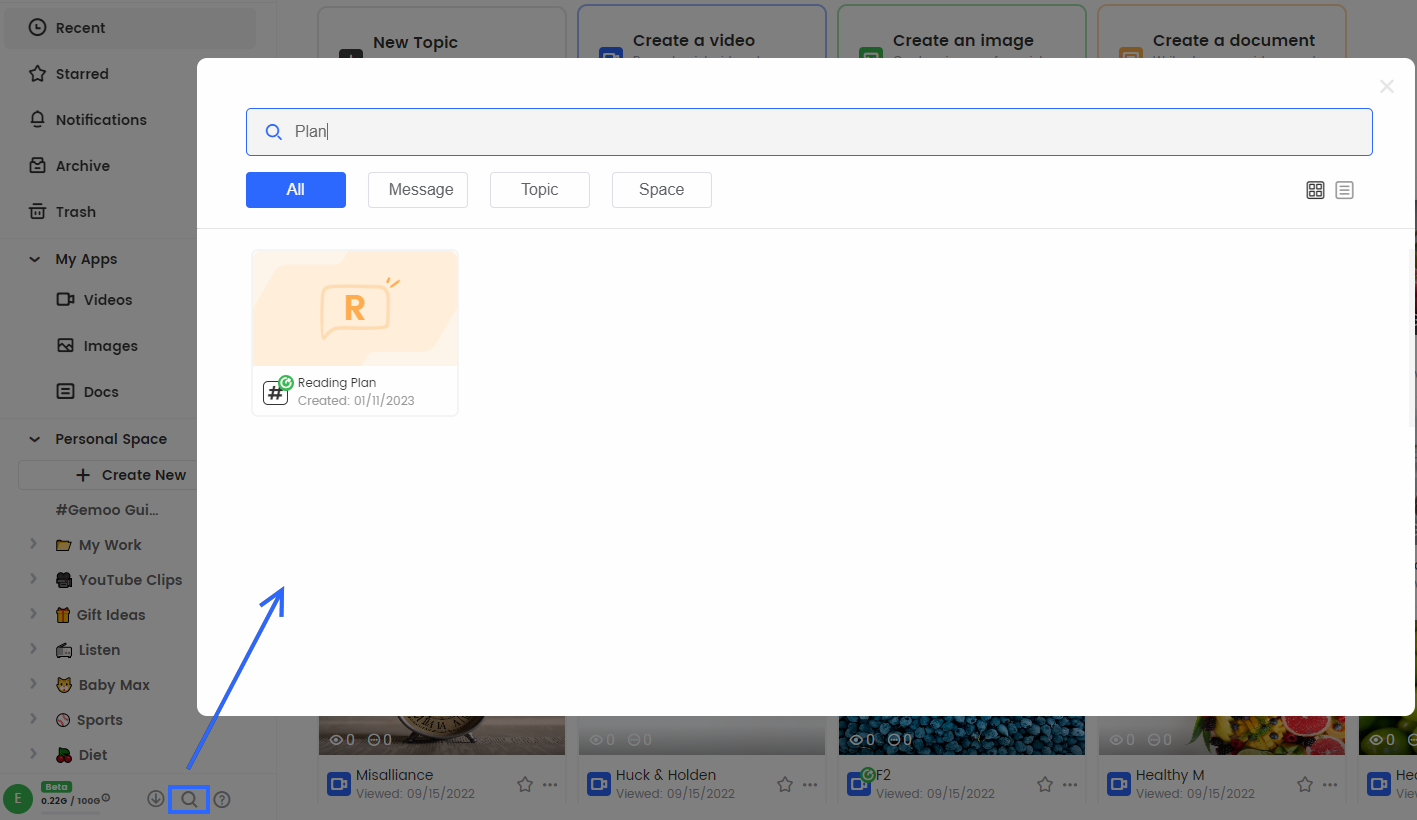Click video icon beside Misalliance

coord(339,784)
